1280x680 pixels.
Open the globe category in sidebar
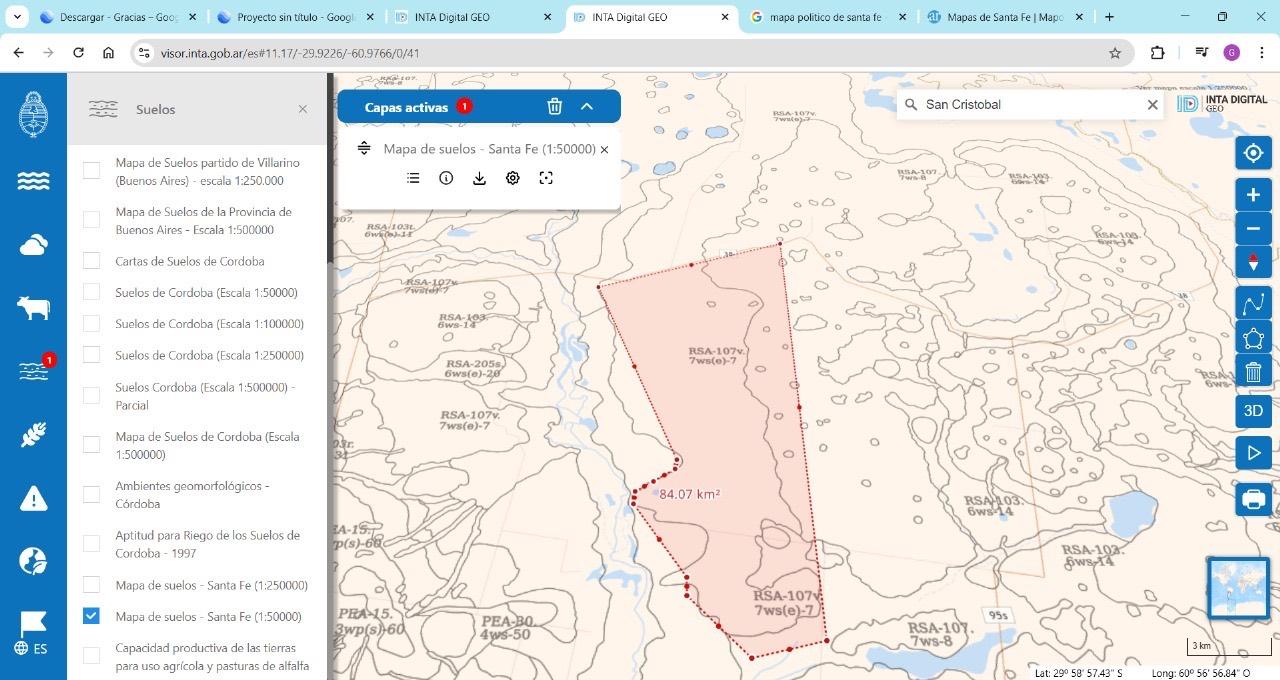point(33,561)
